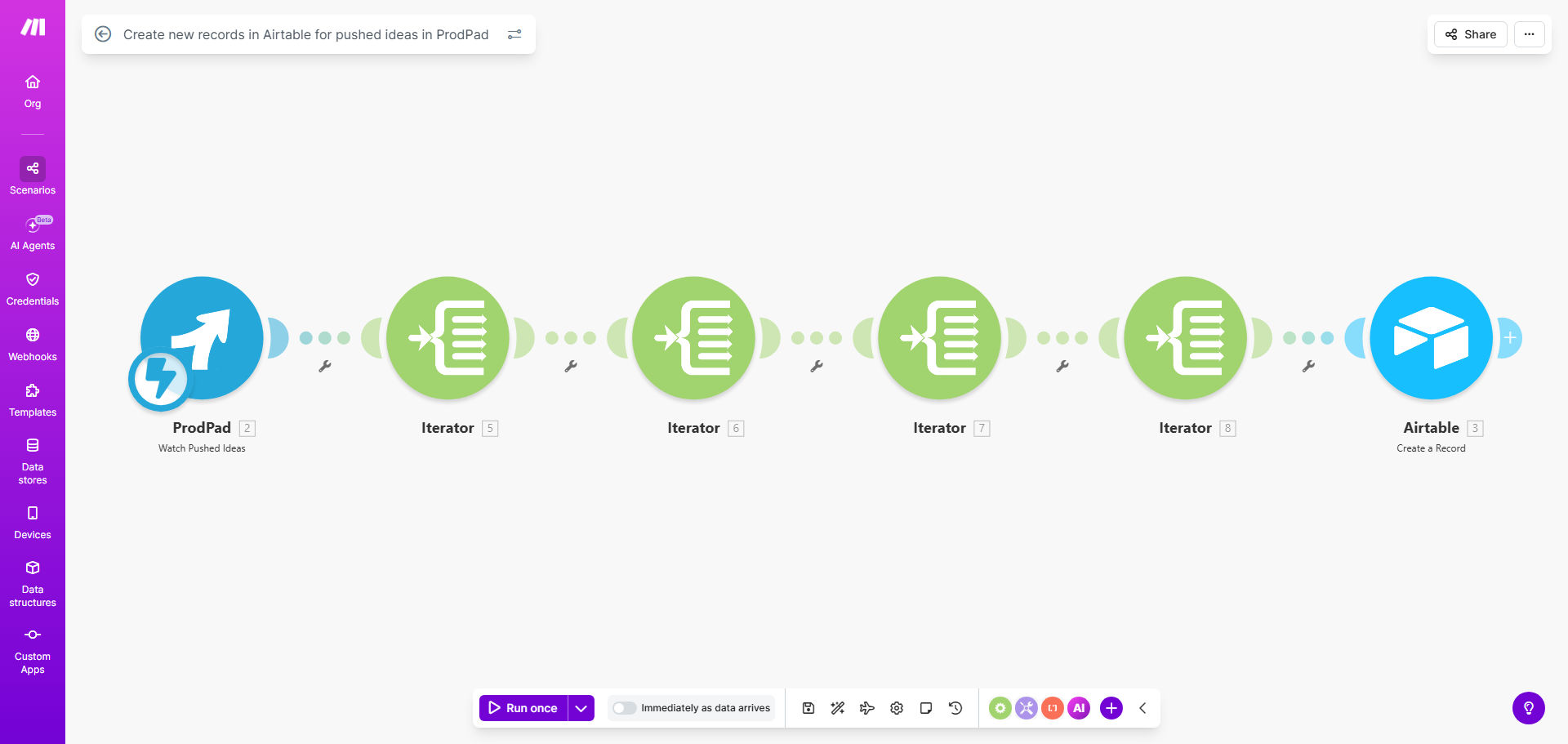Set filter between Iterator 8 and Airtable
This screenshot has width=1568, height=744.
click(1308, 366)
